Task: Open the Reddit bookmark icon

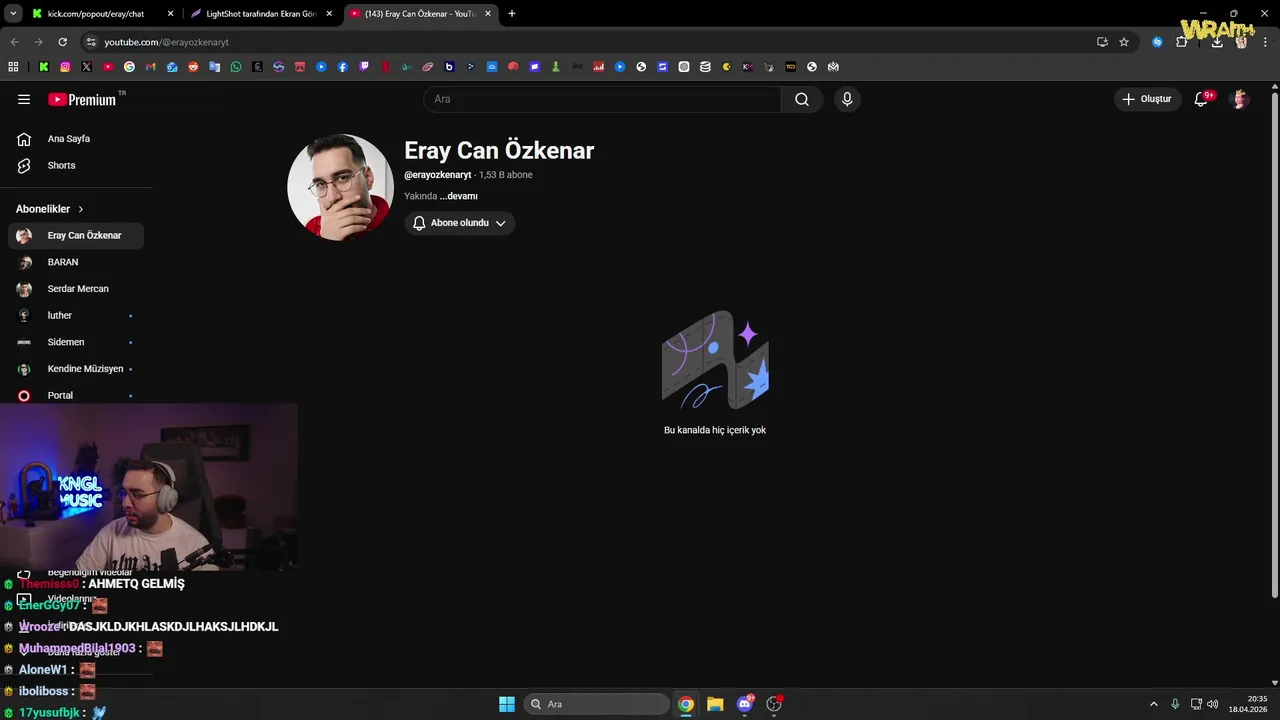Action: [x=193, y=67]
